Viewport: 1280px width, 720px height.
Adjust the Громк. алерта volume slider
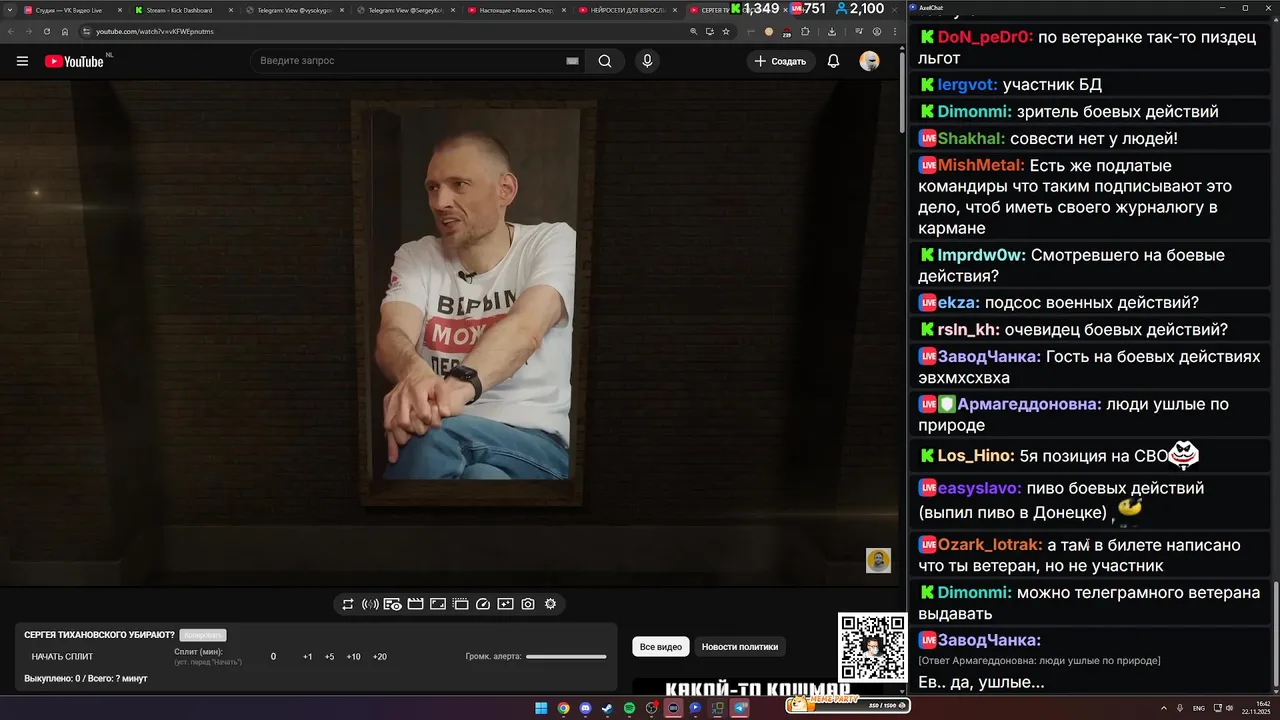[x=566, y=657]
